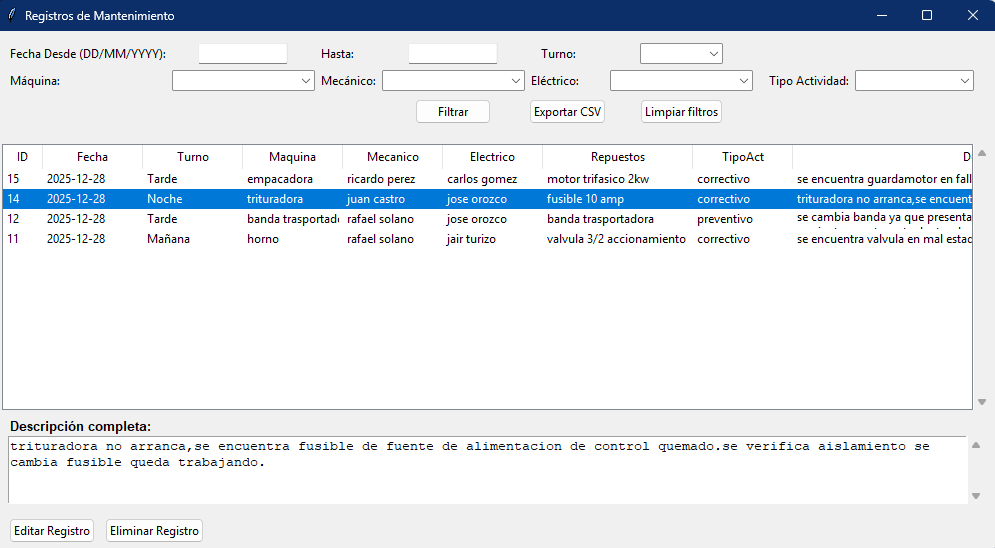
Task: Click table scrollbar down arrow
Action: (x=981, y=402)
